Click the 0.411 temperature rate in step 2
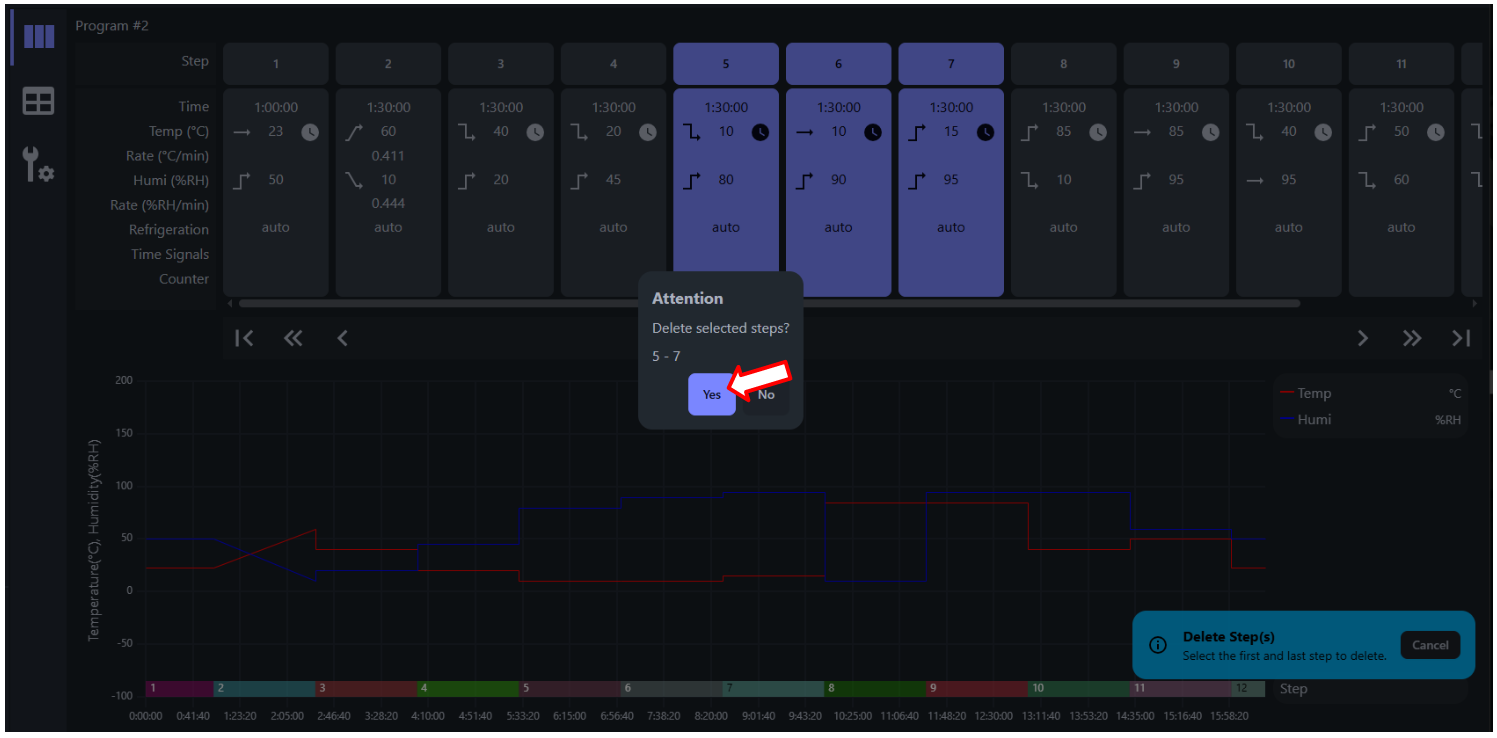Image resolution: width=1497 pixels, height=738 pixels. point(388,156)
